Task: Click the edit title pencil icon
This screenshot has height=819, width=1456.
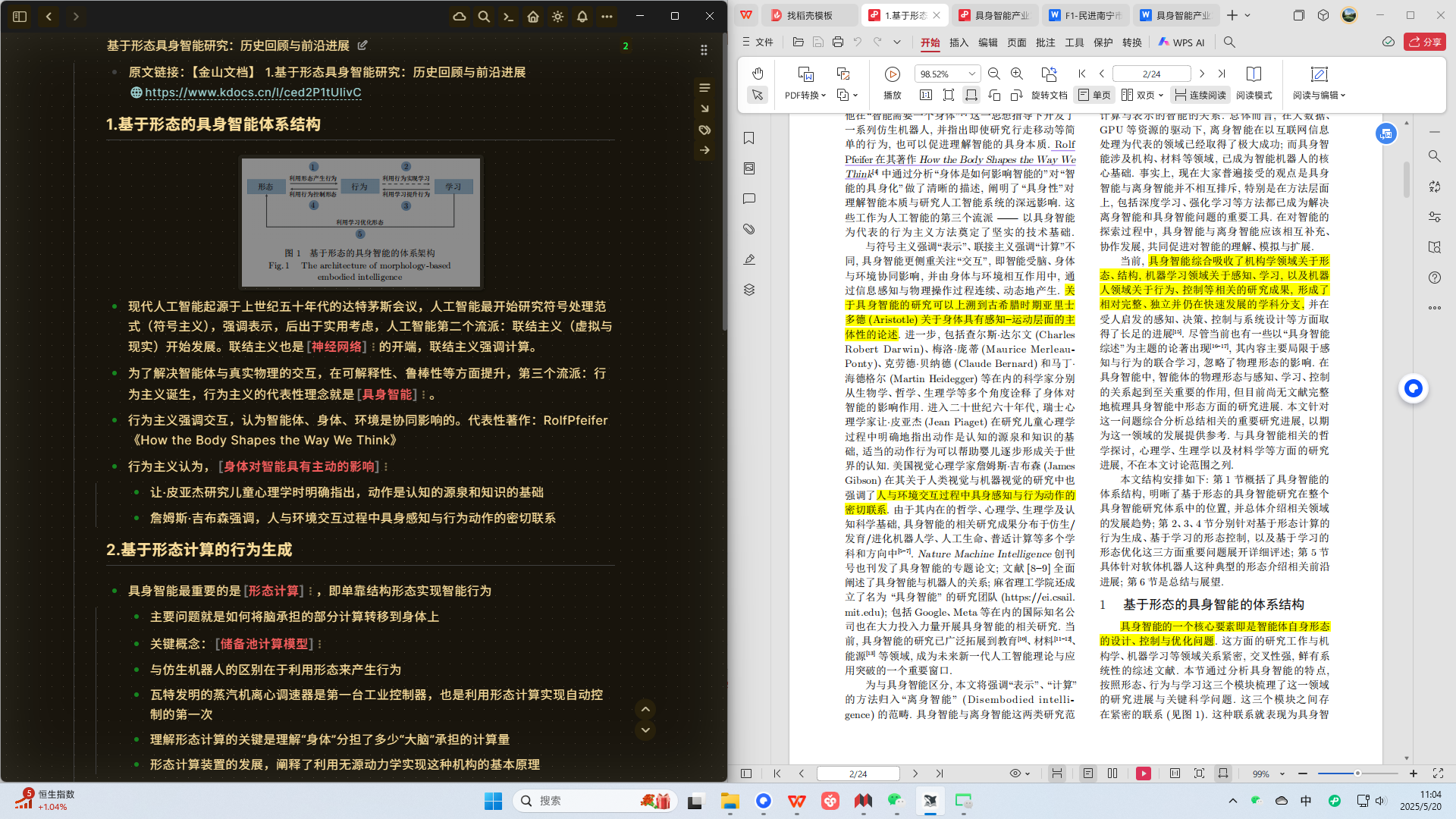Action: pyautogui.click(x=362, y=45)
